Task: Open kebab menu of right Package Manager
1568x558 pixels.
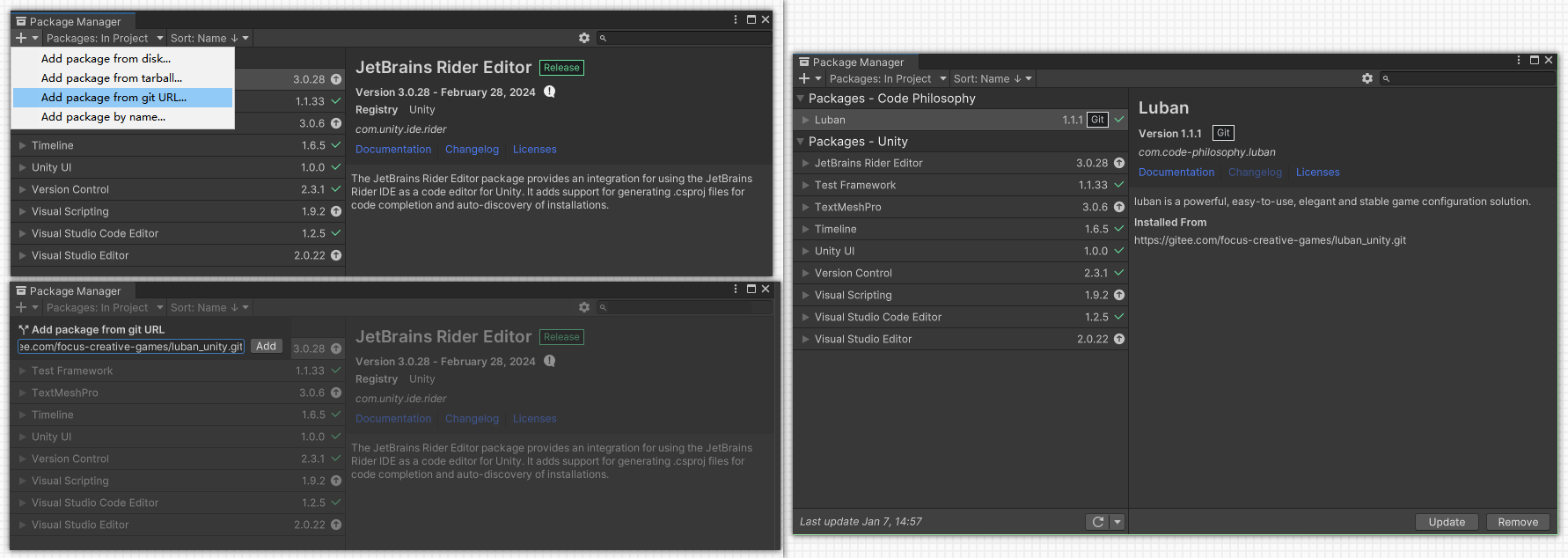Action: pos(1519,60)
